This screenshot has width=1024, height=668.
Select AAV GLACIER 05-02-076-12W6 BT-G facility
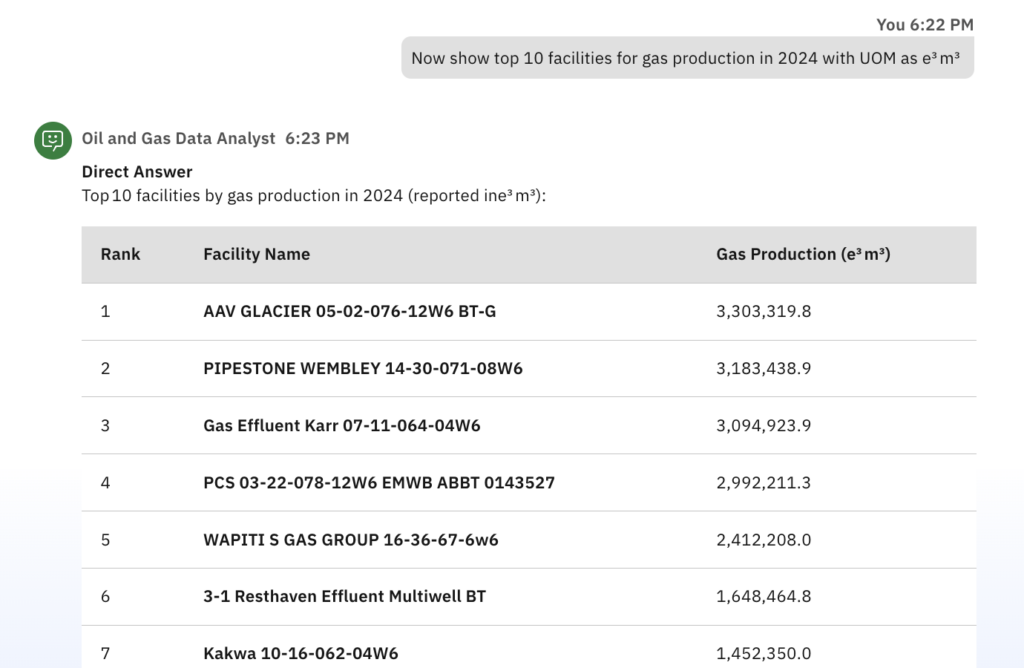[349, 311]
